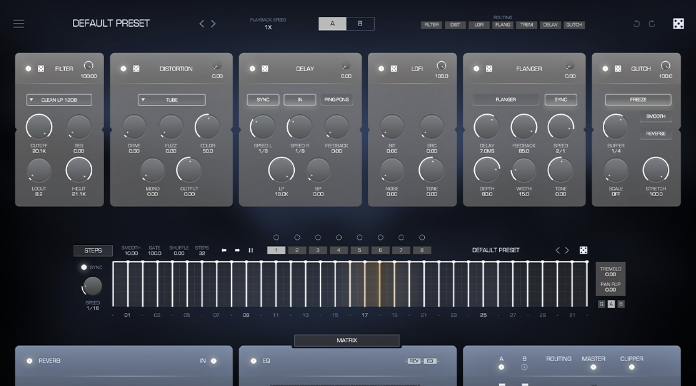Toggle the Master switch
This screenshot has width=696, height=386.
point(593,367)
